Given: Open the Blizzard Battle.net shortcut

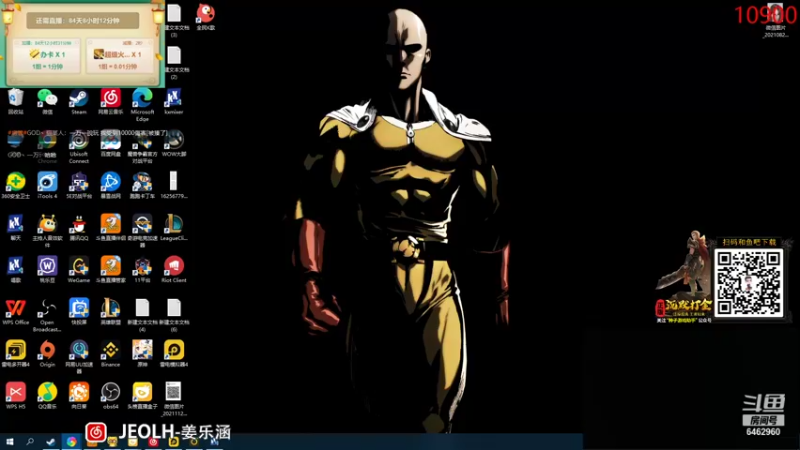Looking at the screenshot, I should [110, 185].
